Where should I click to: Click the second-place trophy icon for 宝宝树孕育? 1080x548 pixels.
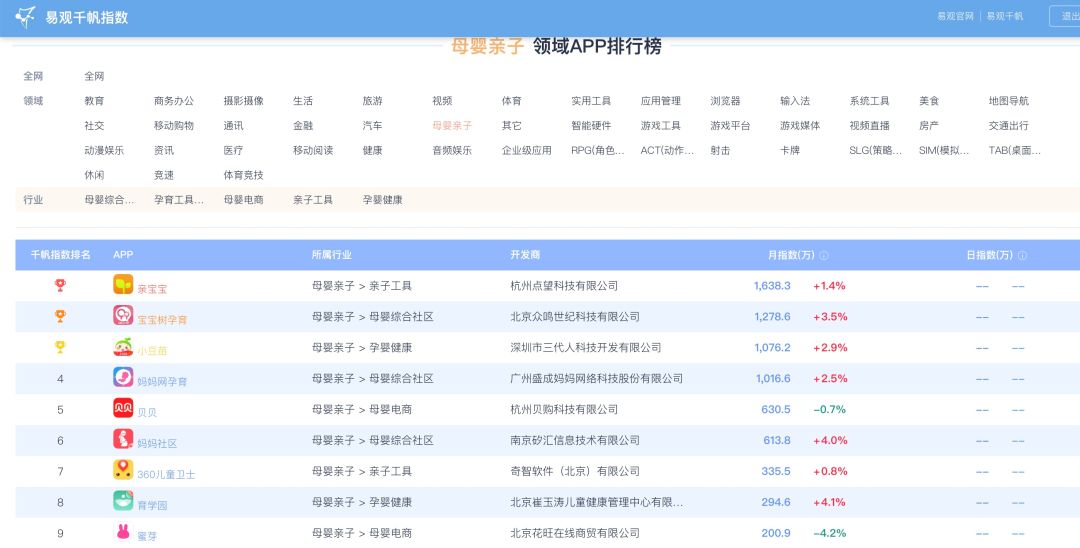pos(60,316)
